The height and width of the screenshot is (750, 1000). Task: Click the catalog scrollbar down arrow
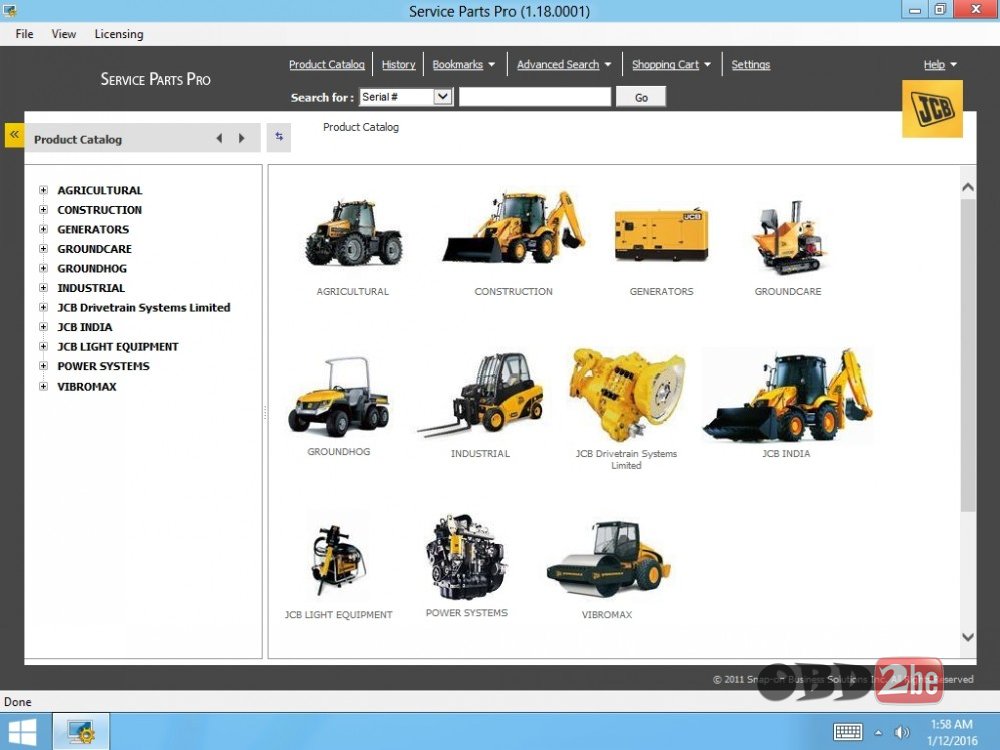pyautogui.click(x=967, y=636)
